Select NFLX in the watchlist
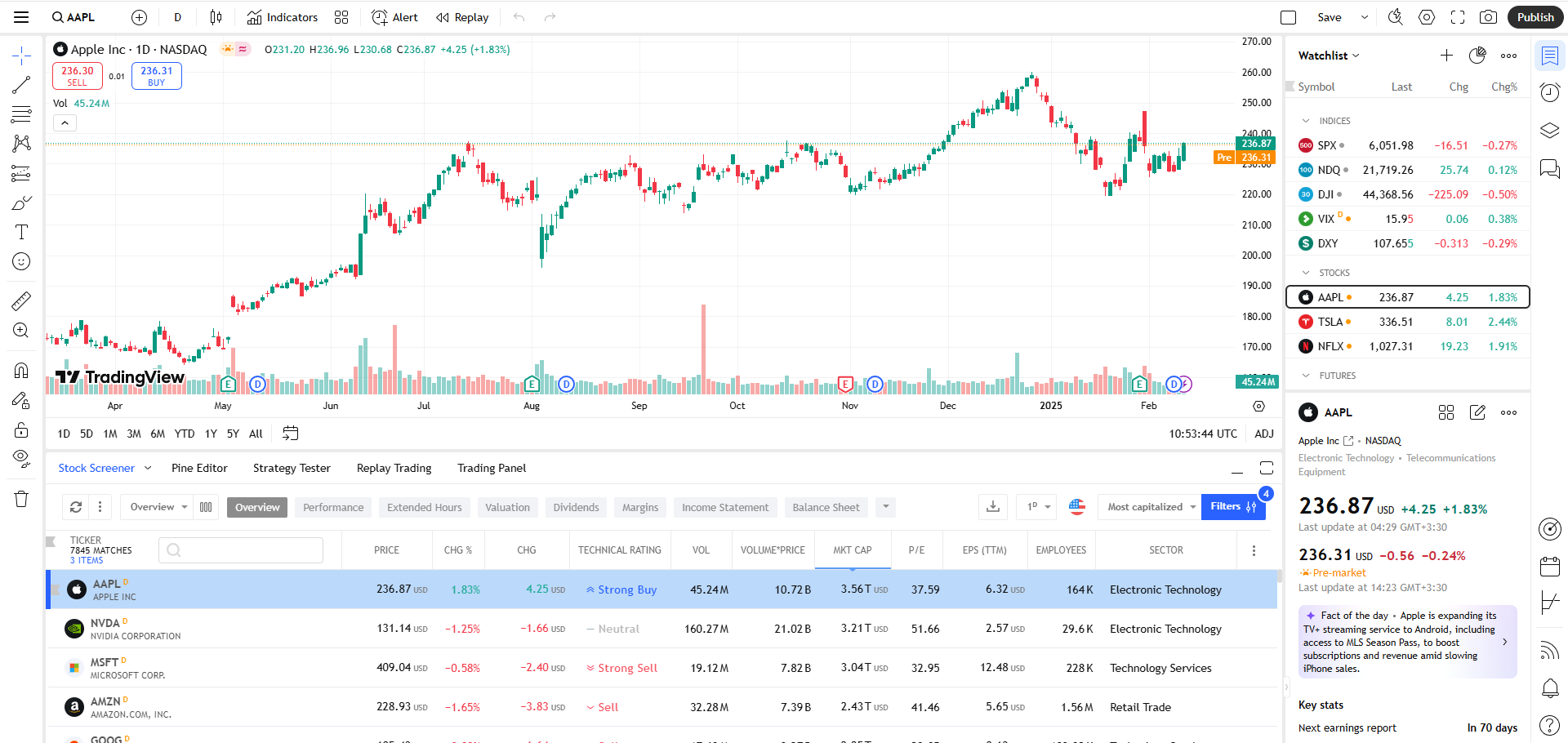Image resolution: width=1568 pixels, height=743 pixels. 1408,346
